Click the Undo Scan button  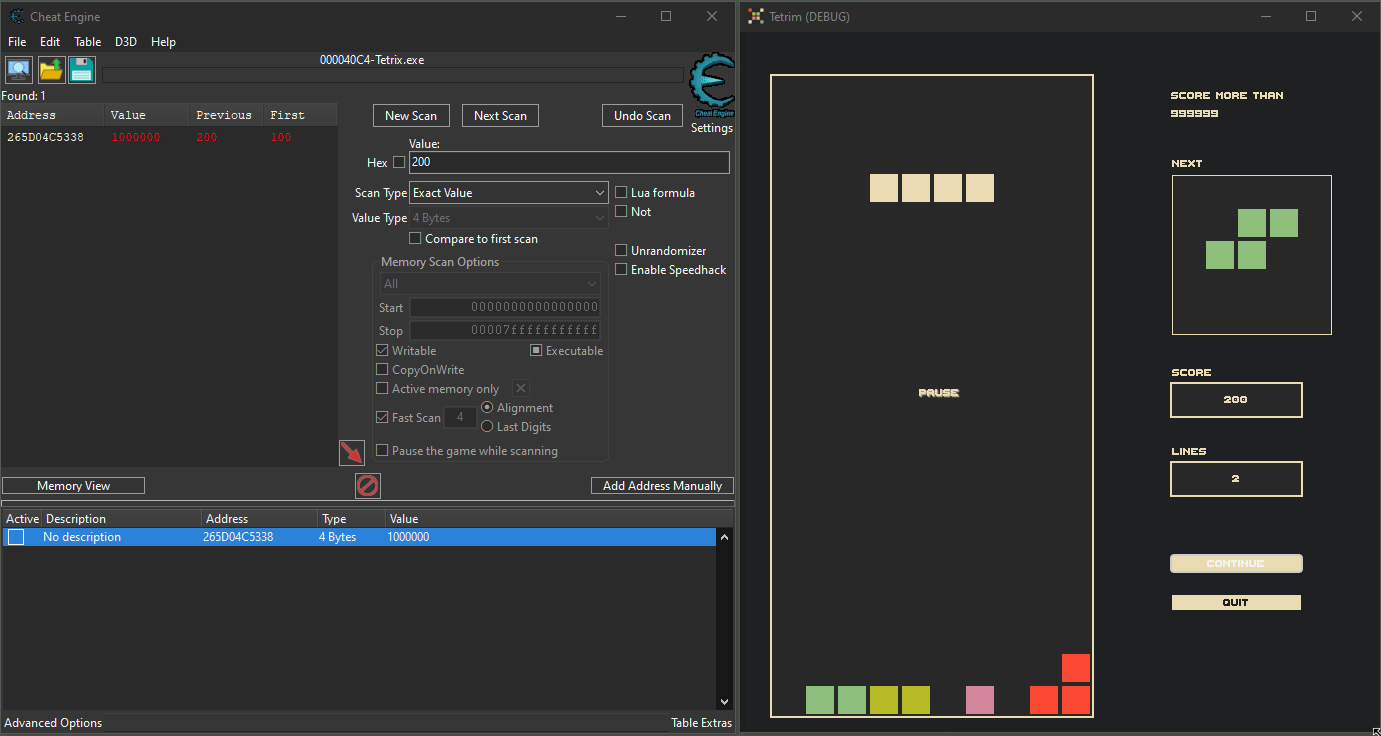point(642,116)
